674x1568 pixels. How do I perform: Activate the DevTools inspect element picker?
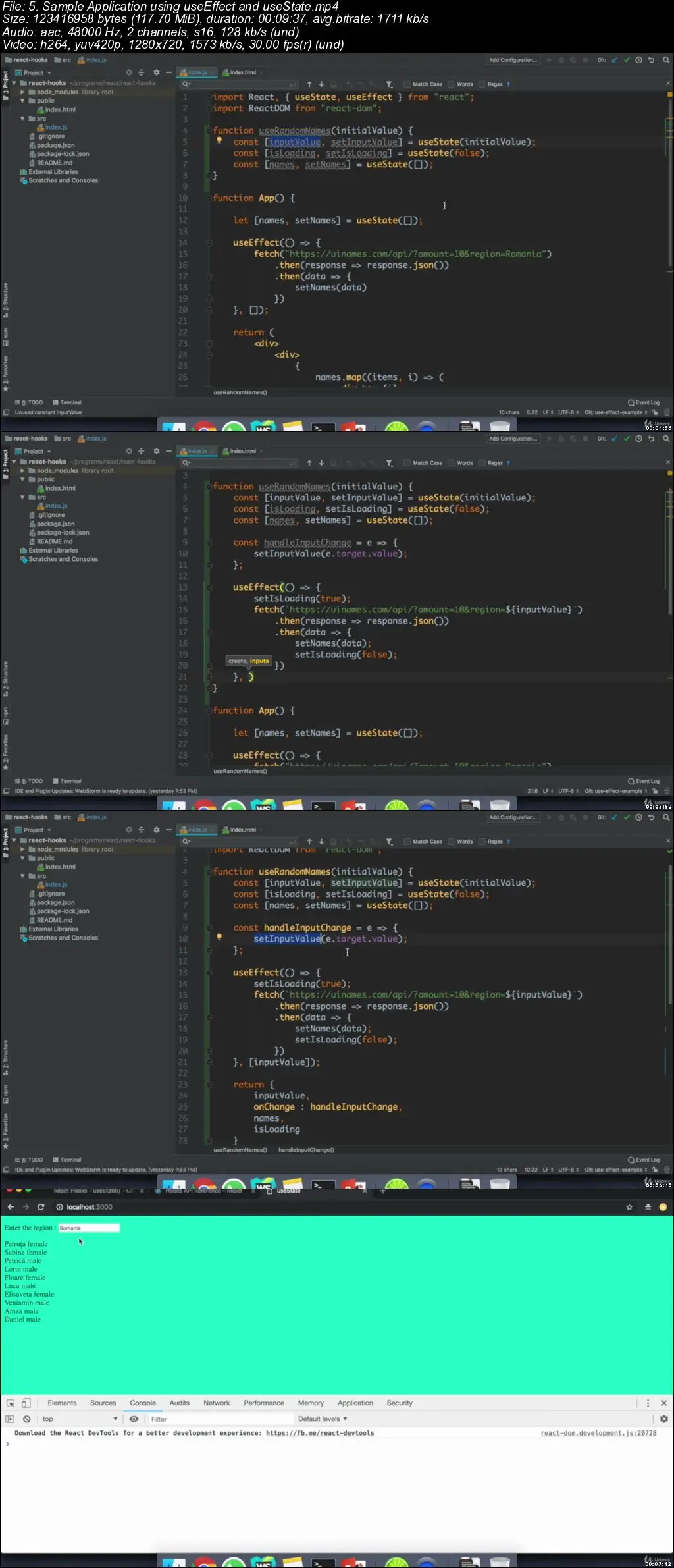pos(11,1403)
